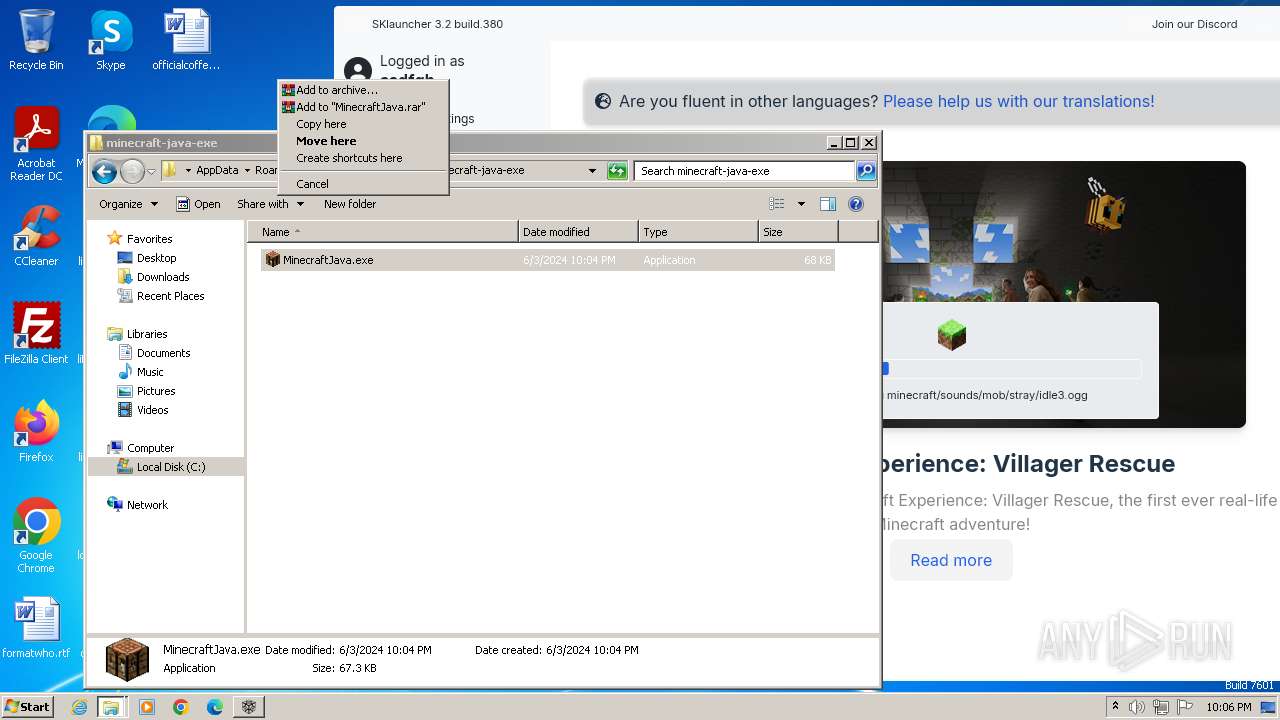Click 'Please help us with our translations!' link
The width and height of the screenshot is (1280, 720).
[x=1018, y=101]
